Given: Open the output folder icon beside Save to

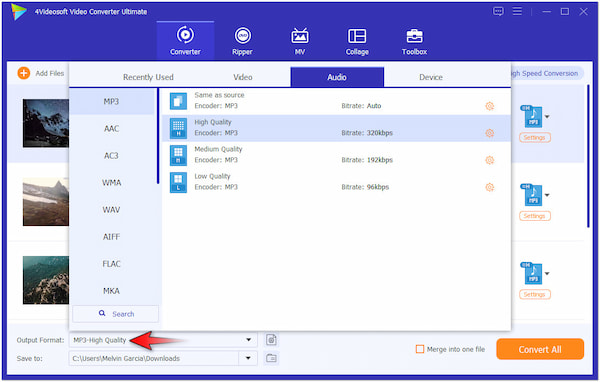Looking at the screenshot, I should click(x=271, y=358).
